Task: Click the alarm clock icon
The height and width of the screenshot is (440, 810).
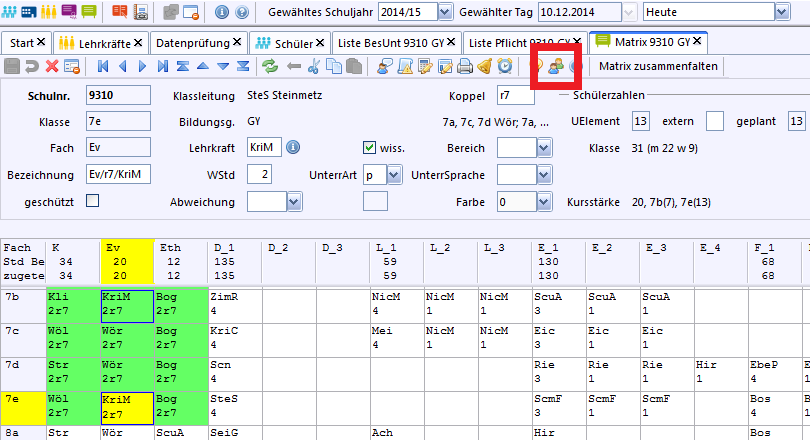Action: (x=505, y=66)
